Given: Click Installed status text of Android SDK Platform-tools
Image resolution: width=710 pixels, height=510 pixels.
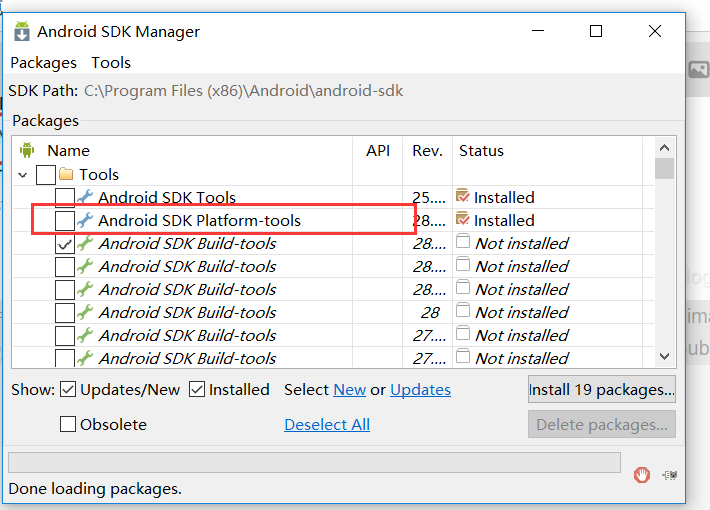Looking at the screenshot, I should point(504,221).
